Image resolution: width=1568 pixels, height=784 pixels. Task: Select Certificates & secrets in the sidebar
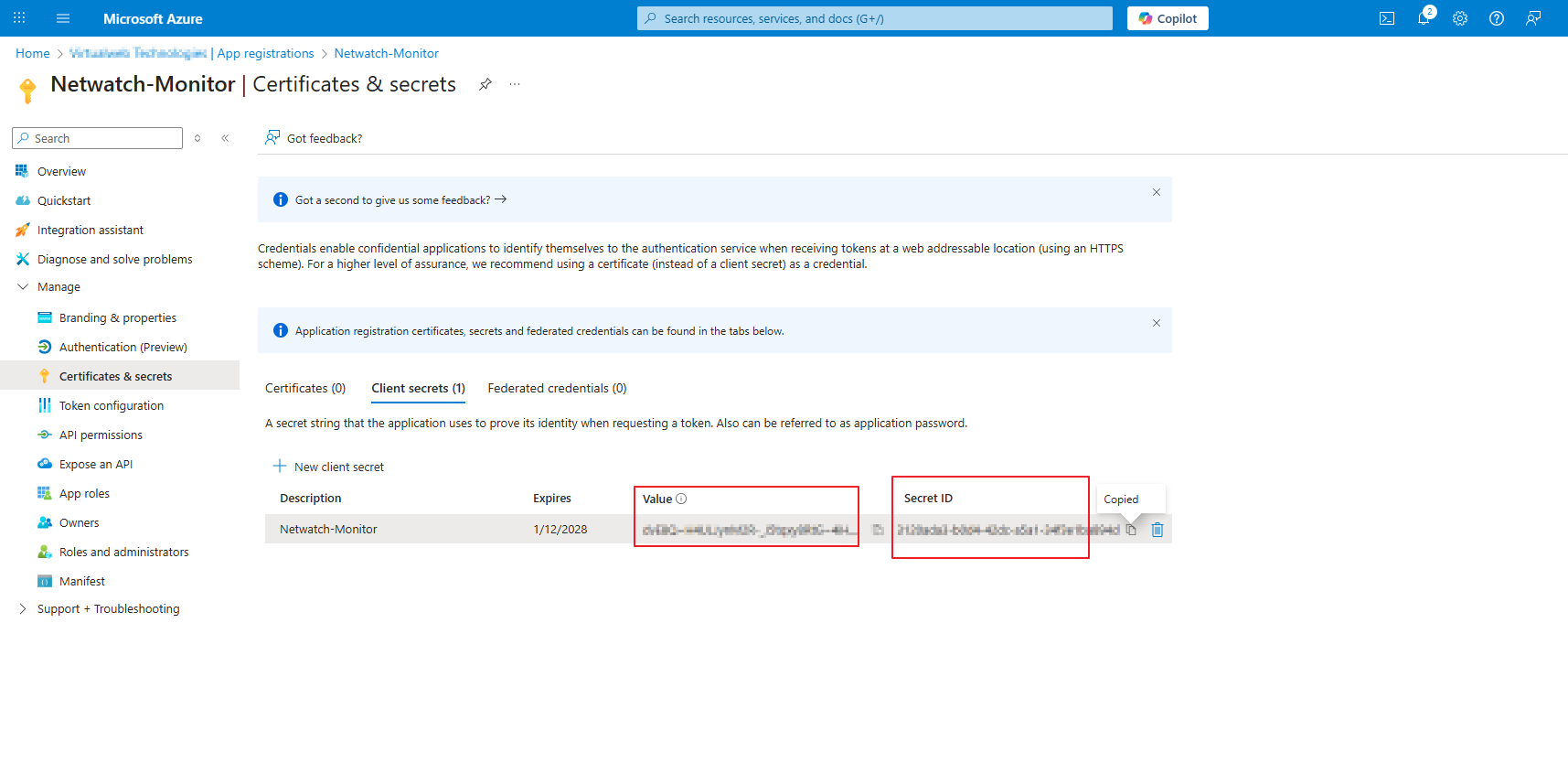coord(120,376)
